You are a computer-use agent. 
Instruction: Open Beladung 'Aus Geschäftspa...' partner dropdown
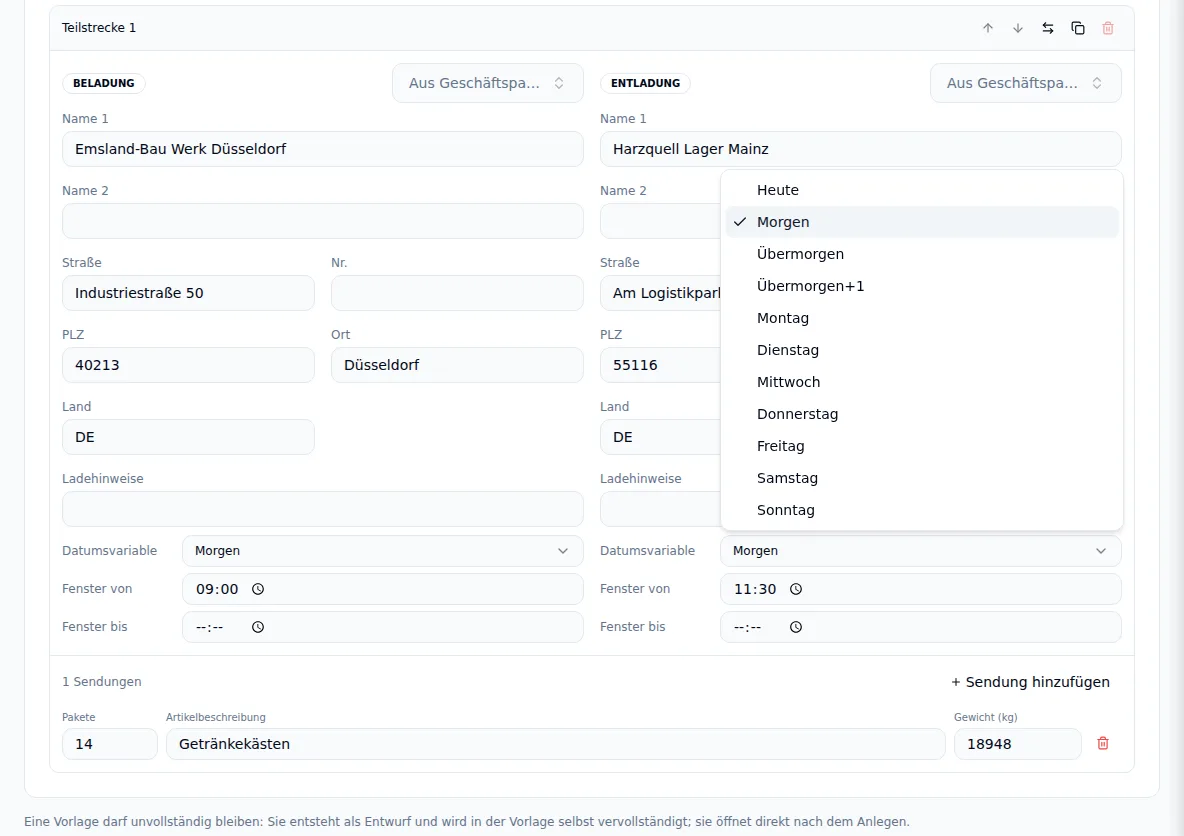488,83
